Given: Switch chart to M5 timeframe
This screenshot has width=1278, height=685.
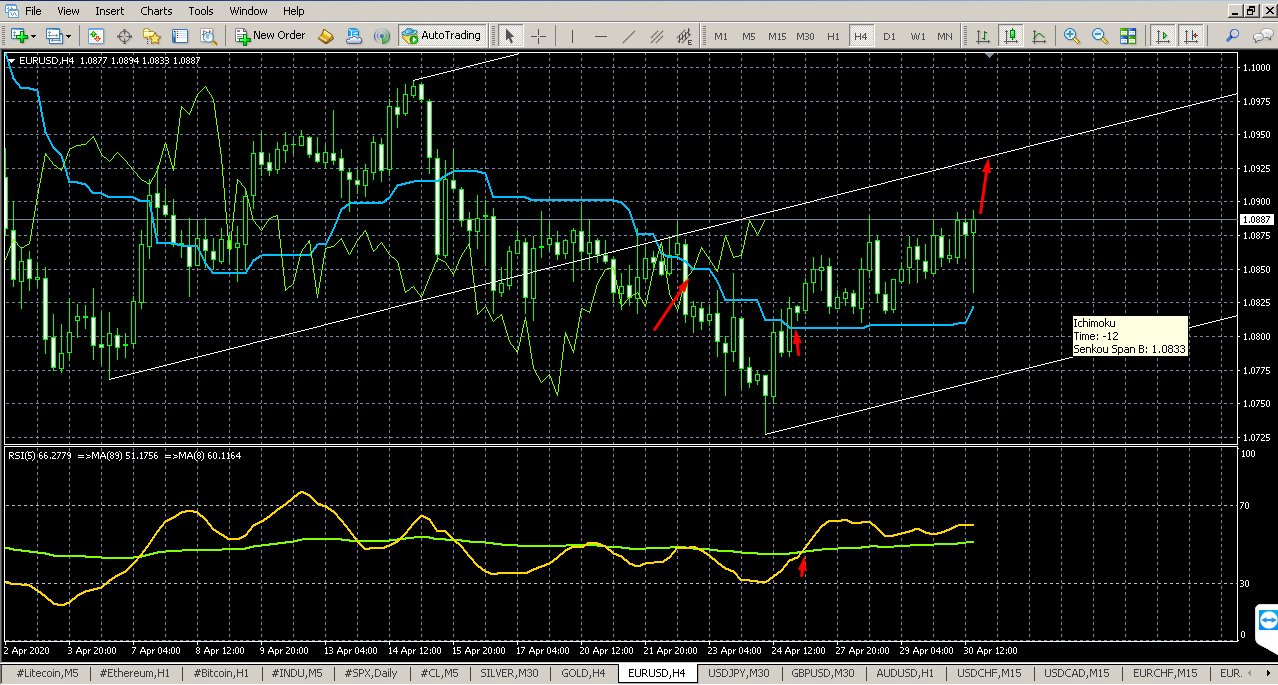Looking at the screenshot, I should click(x=748, y=36).
